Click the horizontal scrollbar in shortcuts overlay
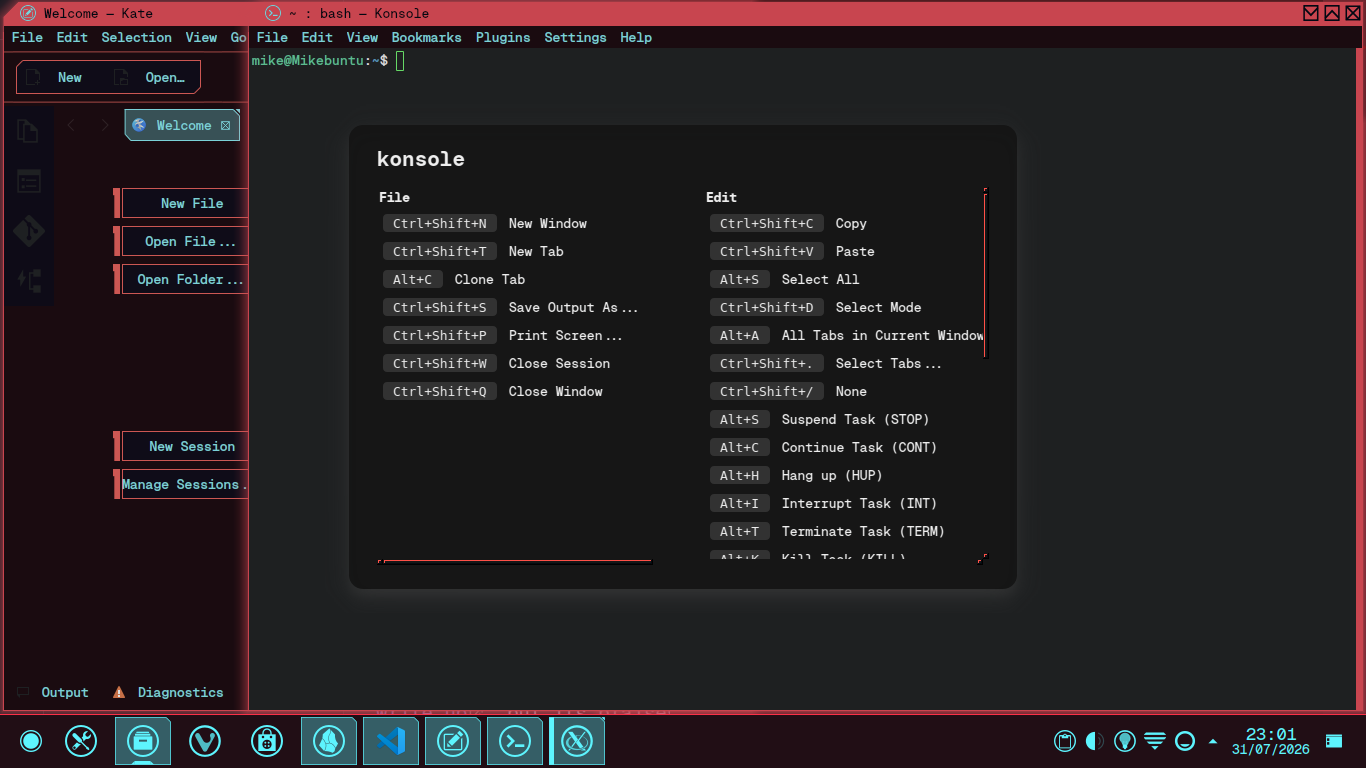The width and height of the screenshot is (1366, 768). click(x=517, y=561)
